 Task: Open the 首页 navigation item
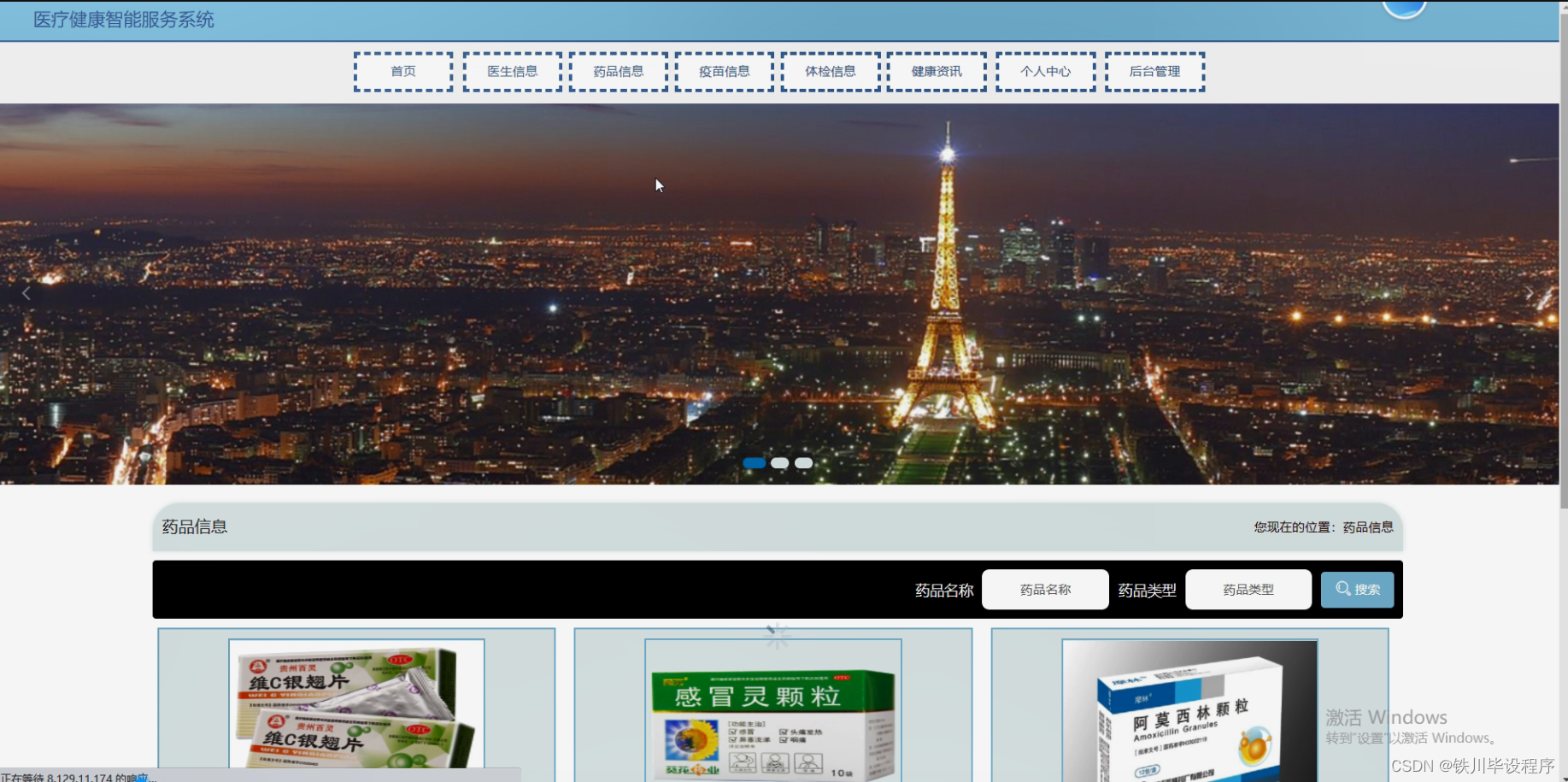(403, 72)
